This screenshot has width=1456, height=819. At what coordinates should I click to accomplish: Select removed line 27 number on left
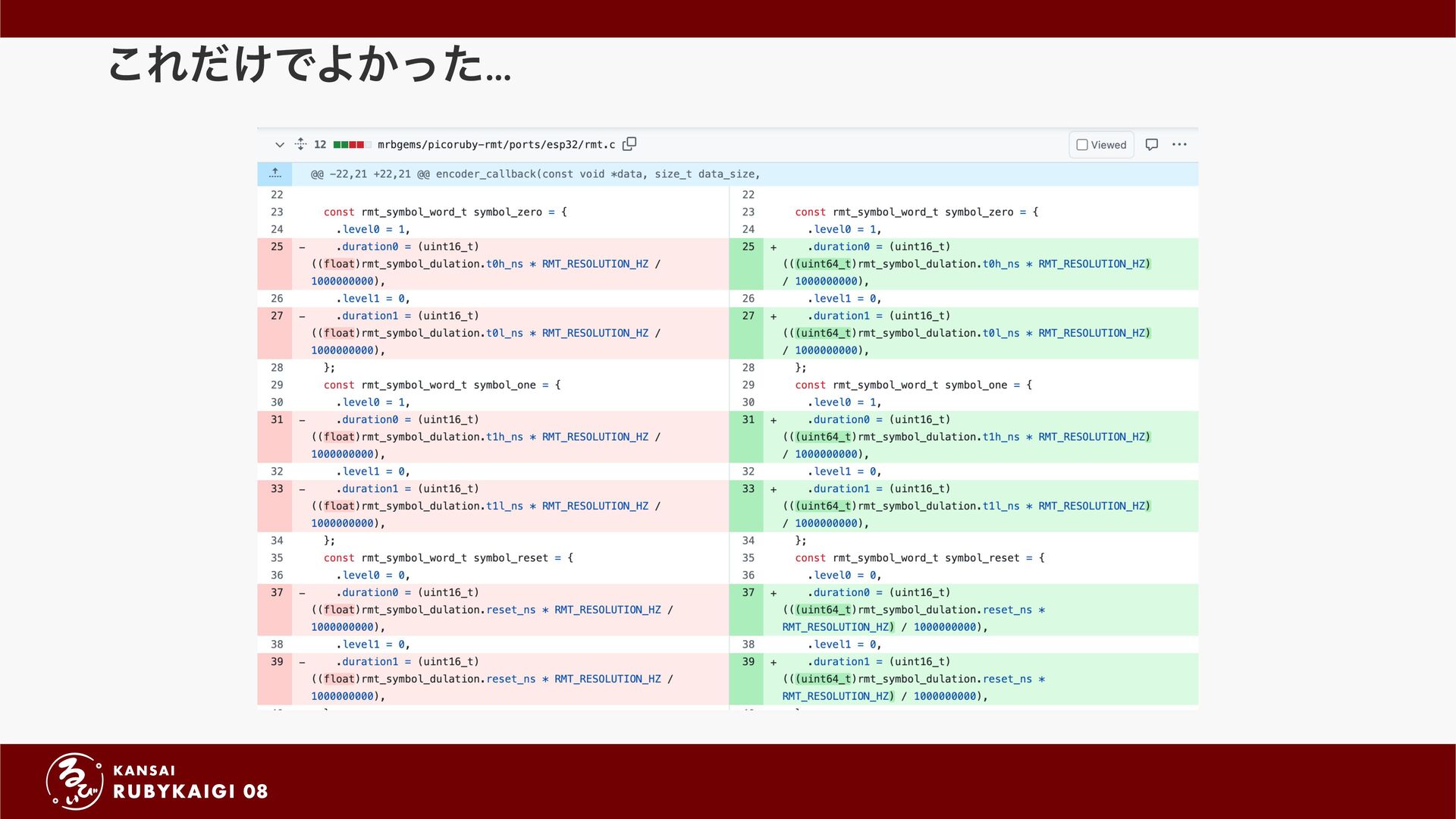coord(277,315)
